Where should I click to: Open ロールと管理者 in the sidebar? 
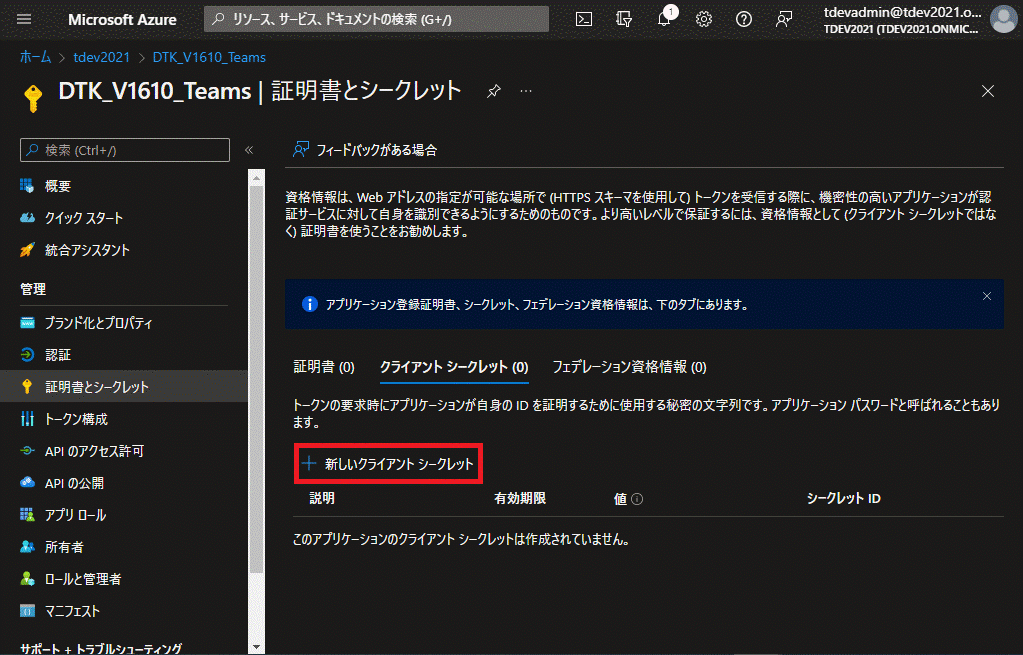(82, 579)
